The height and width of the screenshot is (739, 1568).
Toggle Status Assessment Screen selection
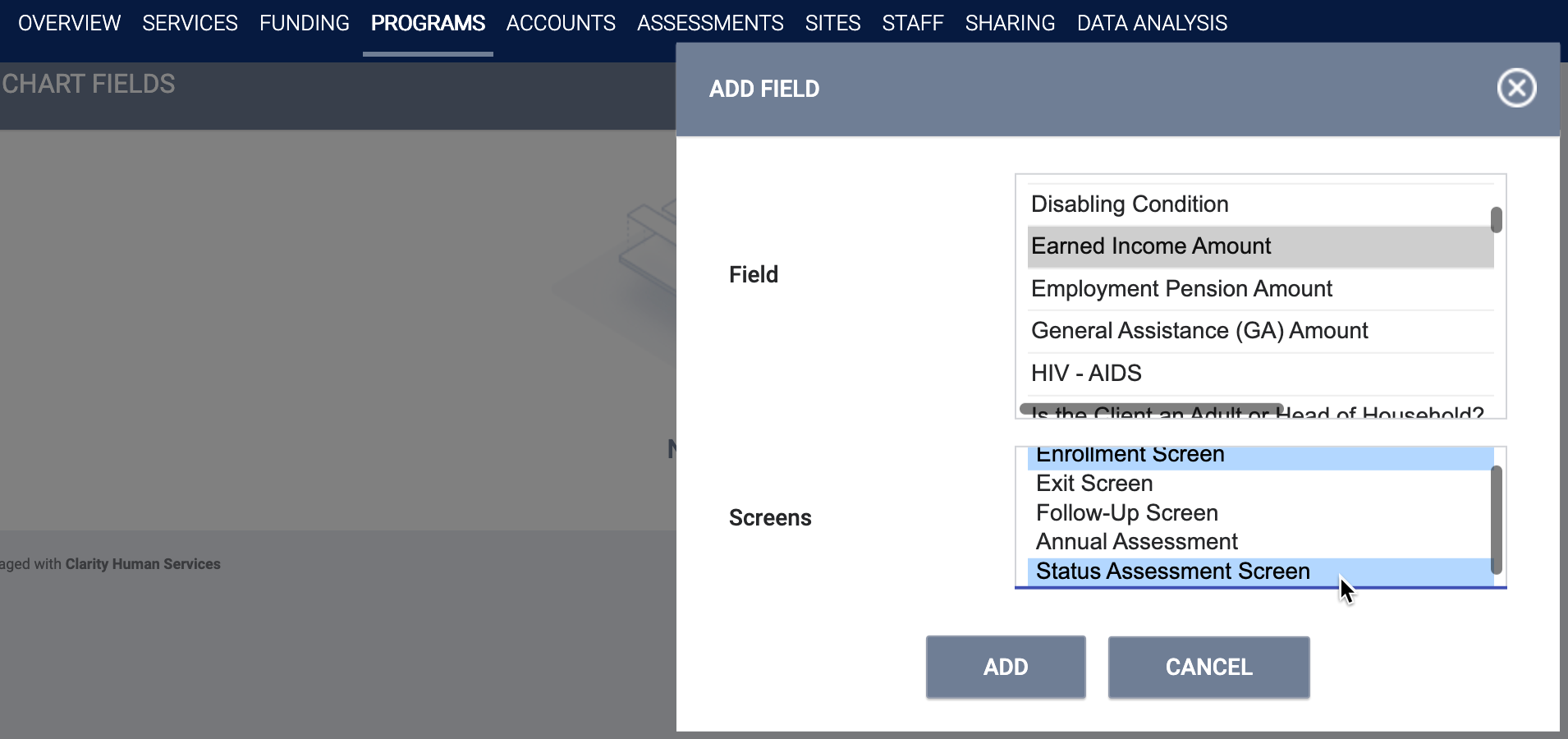click(1260, 571)
